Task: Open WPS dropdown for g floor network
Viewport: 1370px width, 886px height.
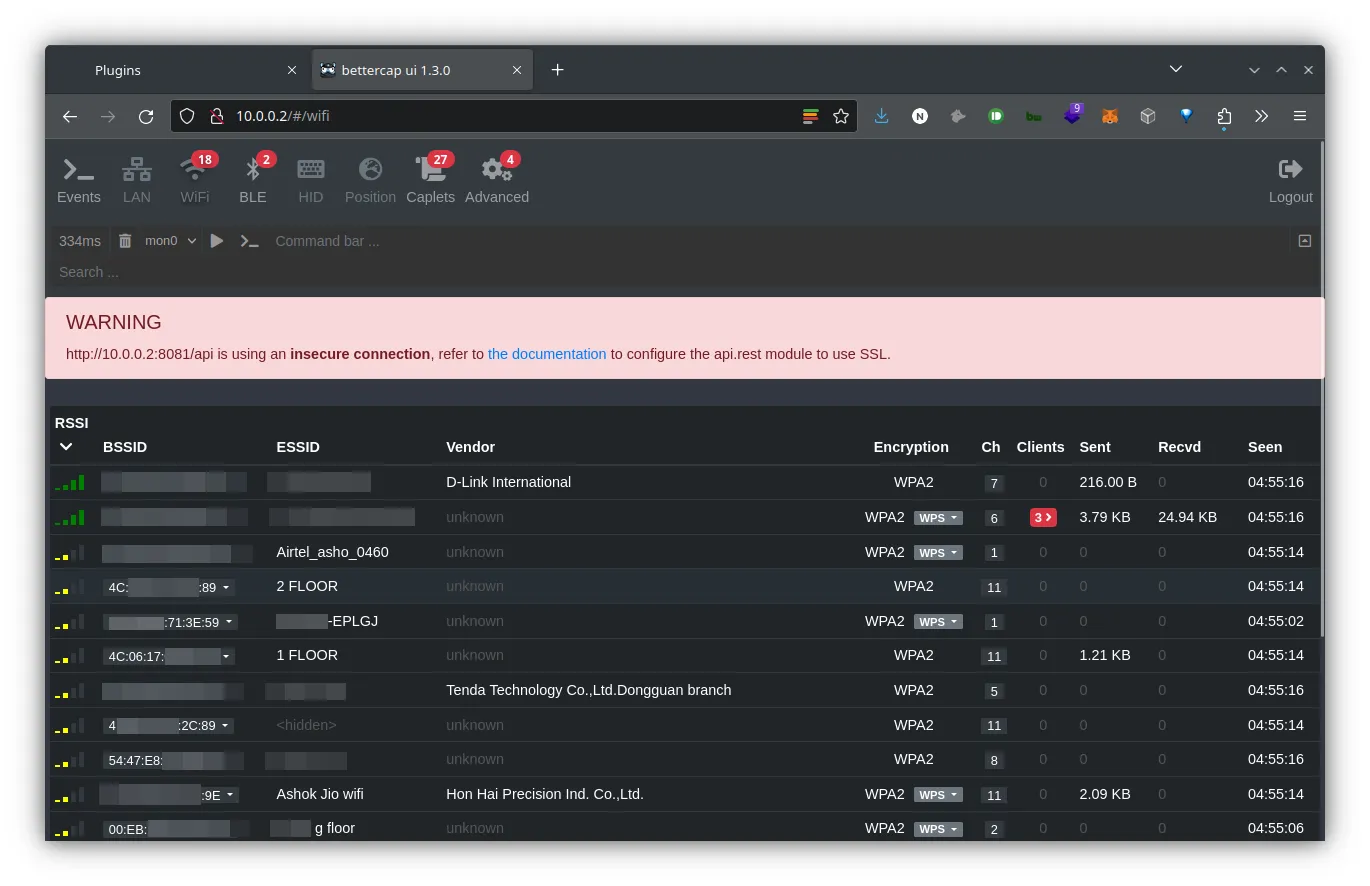Action: [x=938, y=829]
